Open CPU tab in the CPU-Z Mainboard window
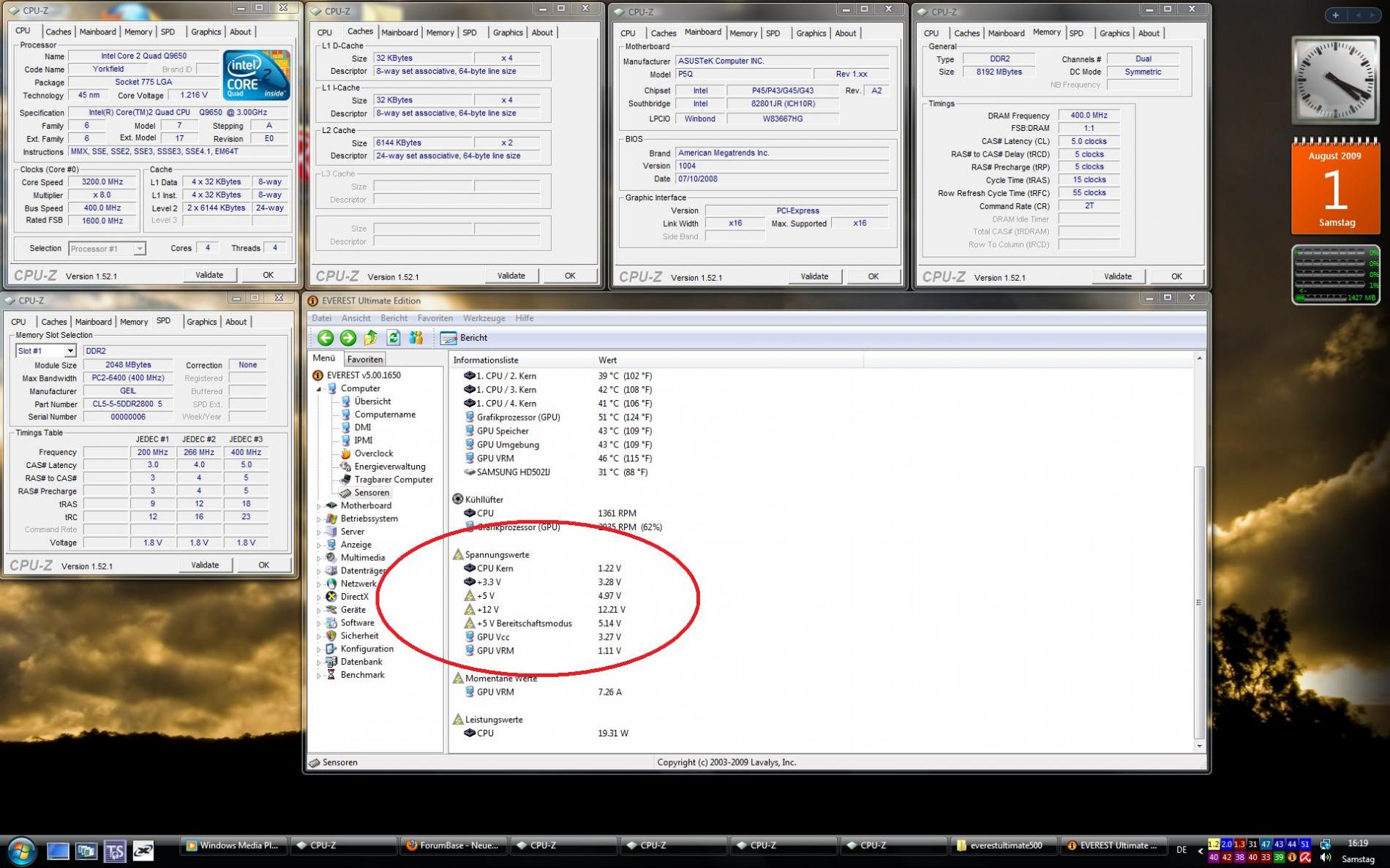This screenshot has width=1390, height=868. pos(628,33)
